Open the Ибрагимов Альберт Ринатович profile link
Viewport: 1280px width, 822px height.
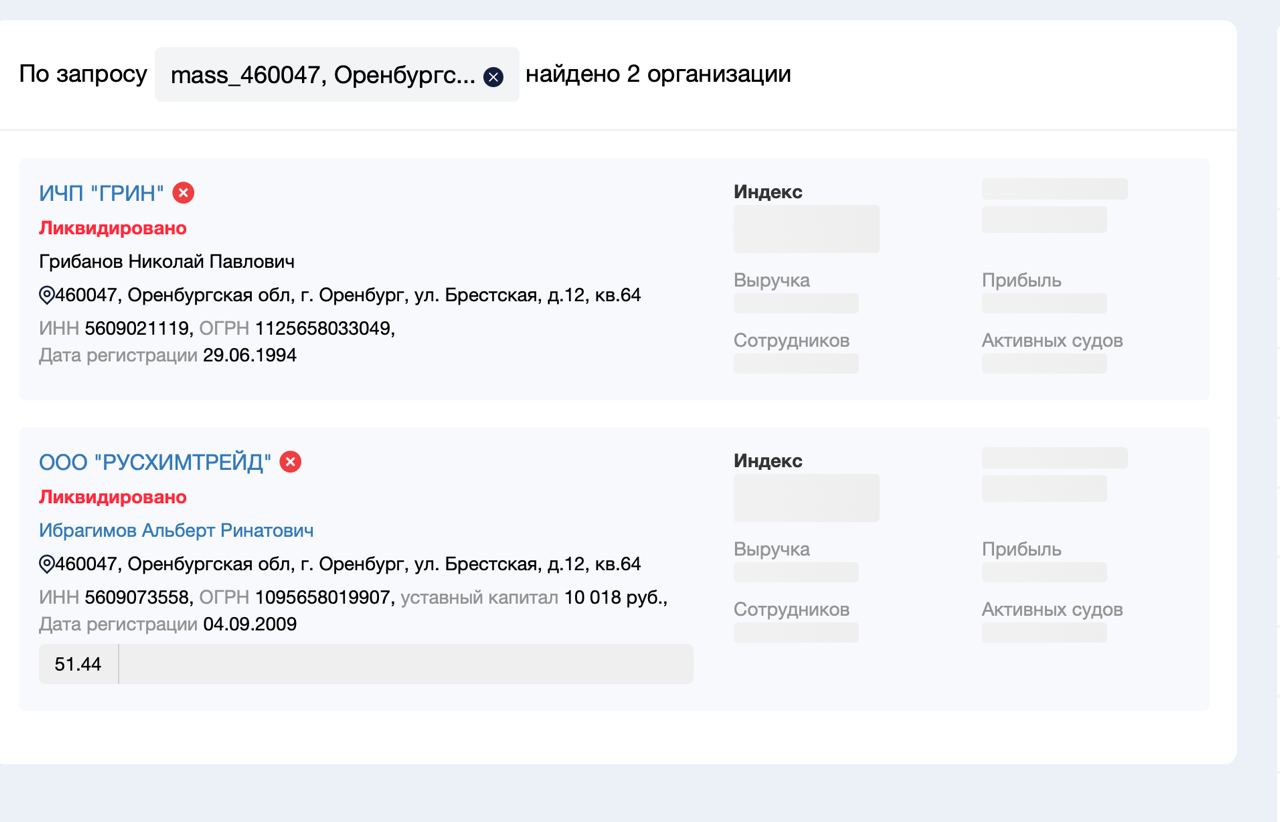[176, 530]
